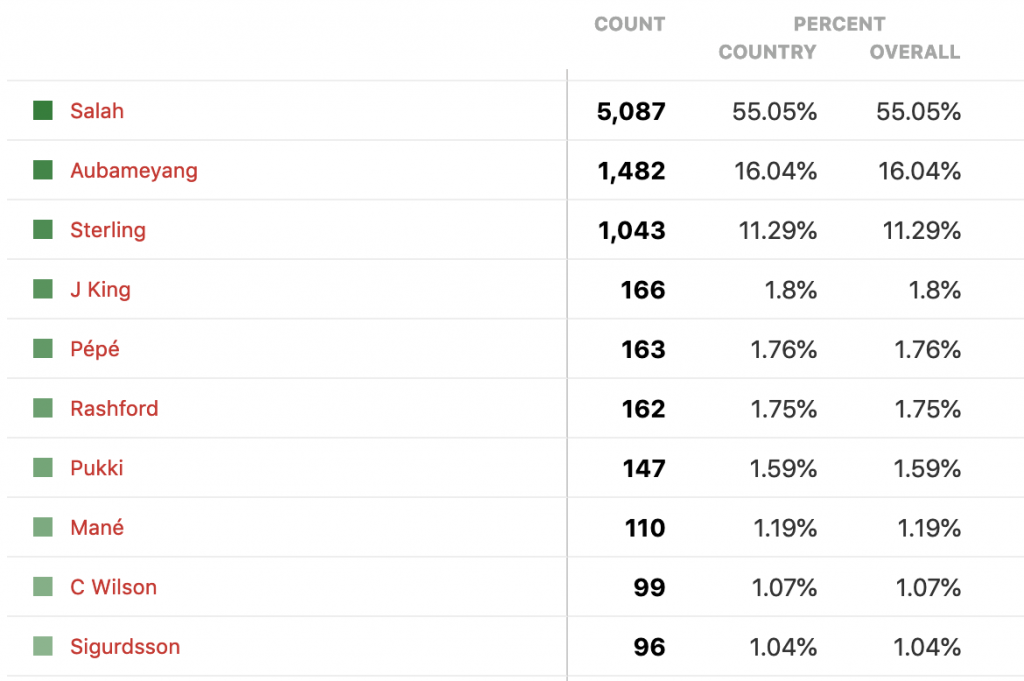Click Salah's count value 5,087
1024x681 pixels.
(631, 112)
